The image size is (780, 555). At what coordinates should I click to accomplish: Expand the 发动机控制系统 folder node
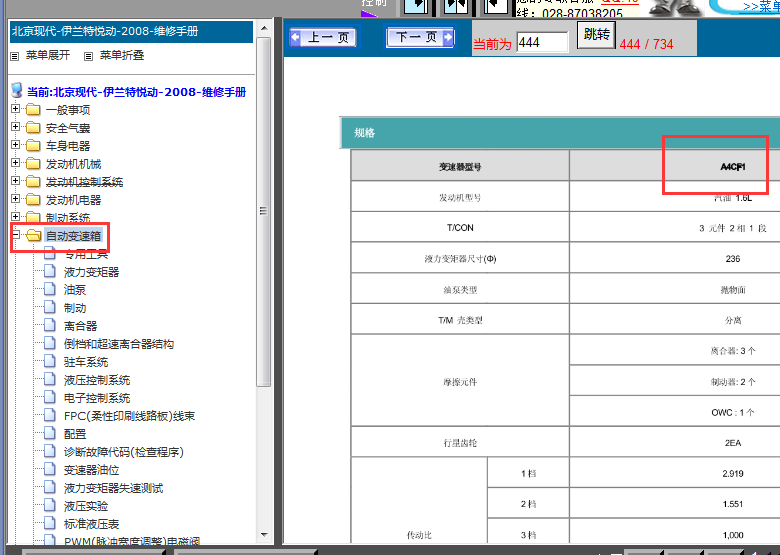(x=15, y=181)
